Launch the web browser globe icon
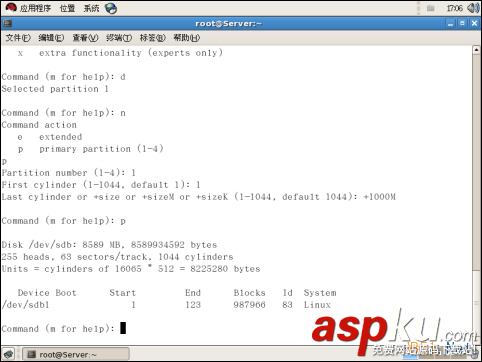The height and width of the screenshot is (362, 482). [x=111, y=8]
